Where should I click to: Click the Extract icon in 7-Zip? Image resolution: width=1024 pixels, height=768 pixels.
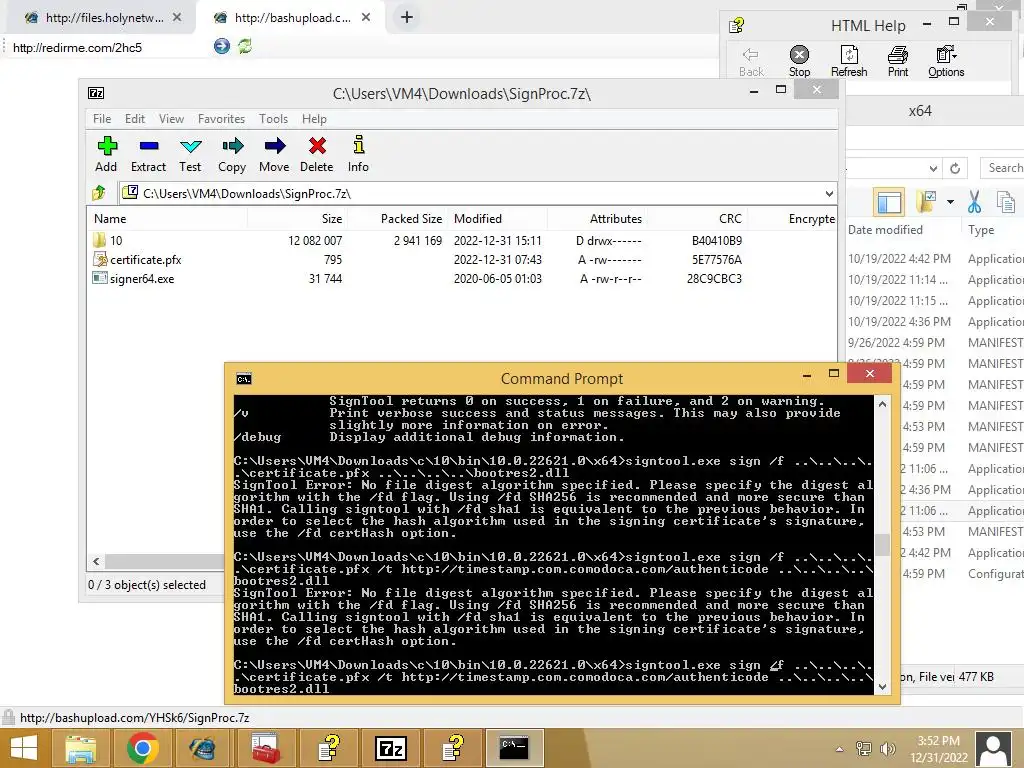pos(148,154)
